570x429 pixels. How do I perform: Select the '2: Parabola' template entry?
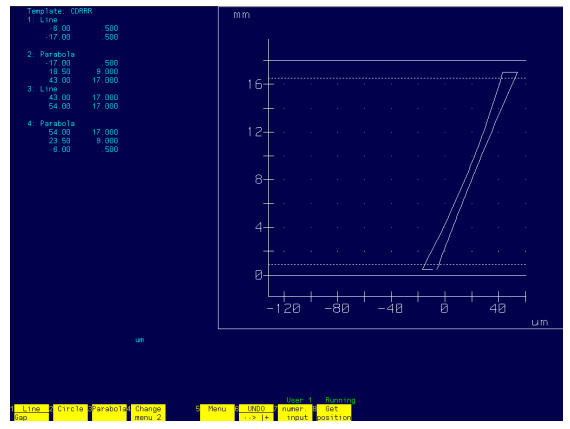51,54
